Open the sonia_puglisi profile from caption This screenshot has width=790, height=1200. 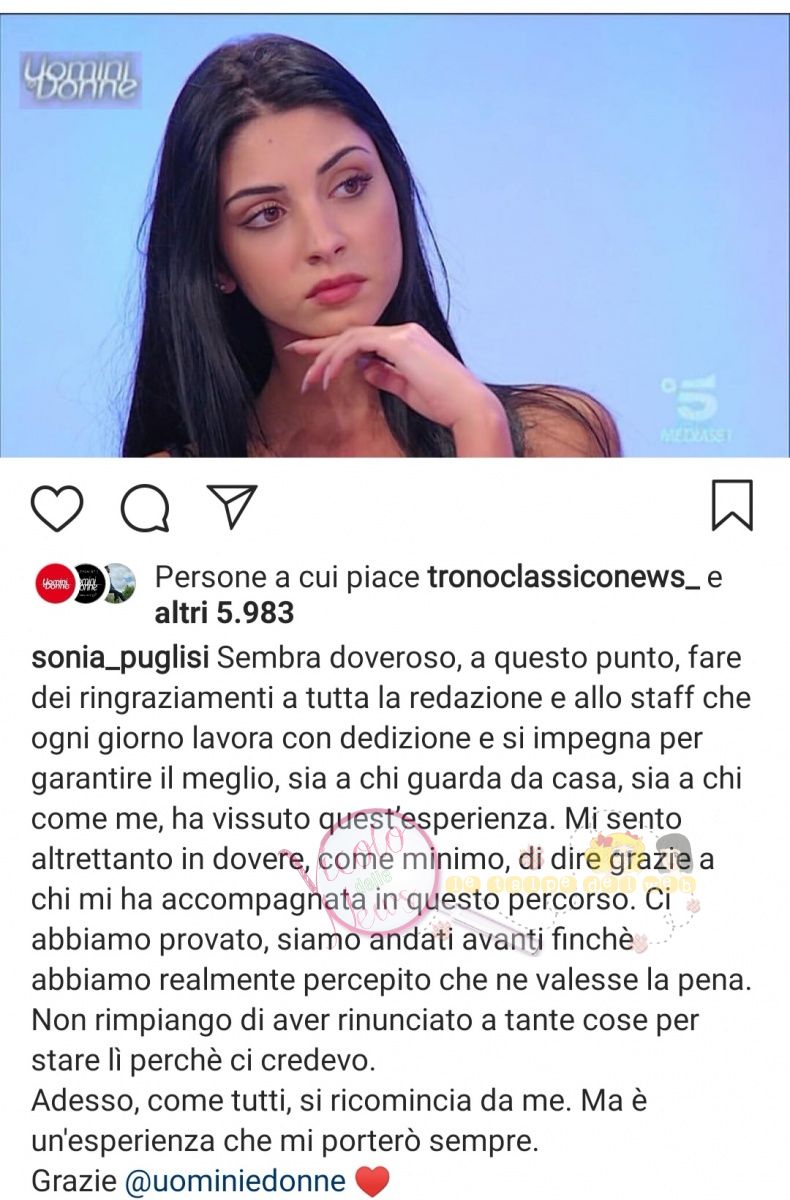click(120, 660)
